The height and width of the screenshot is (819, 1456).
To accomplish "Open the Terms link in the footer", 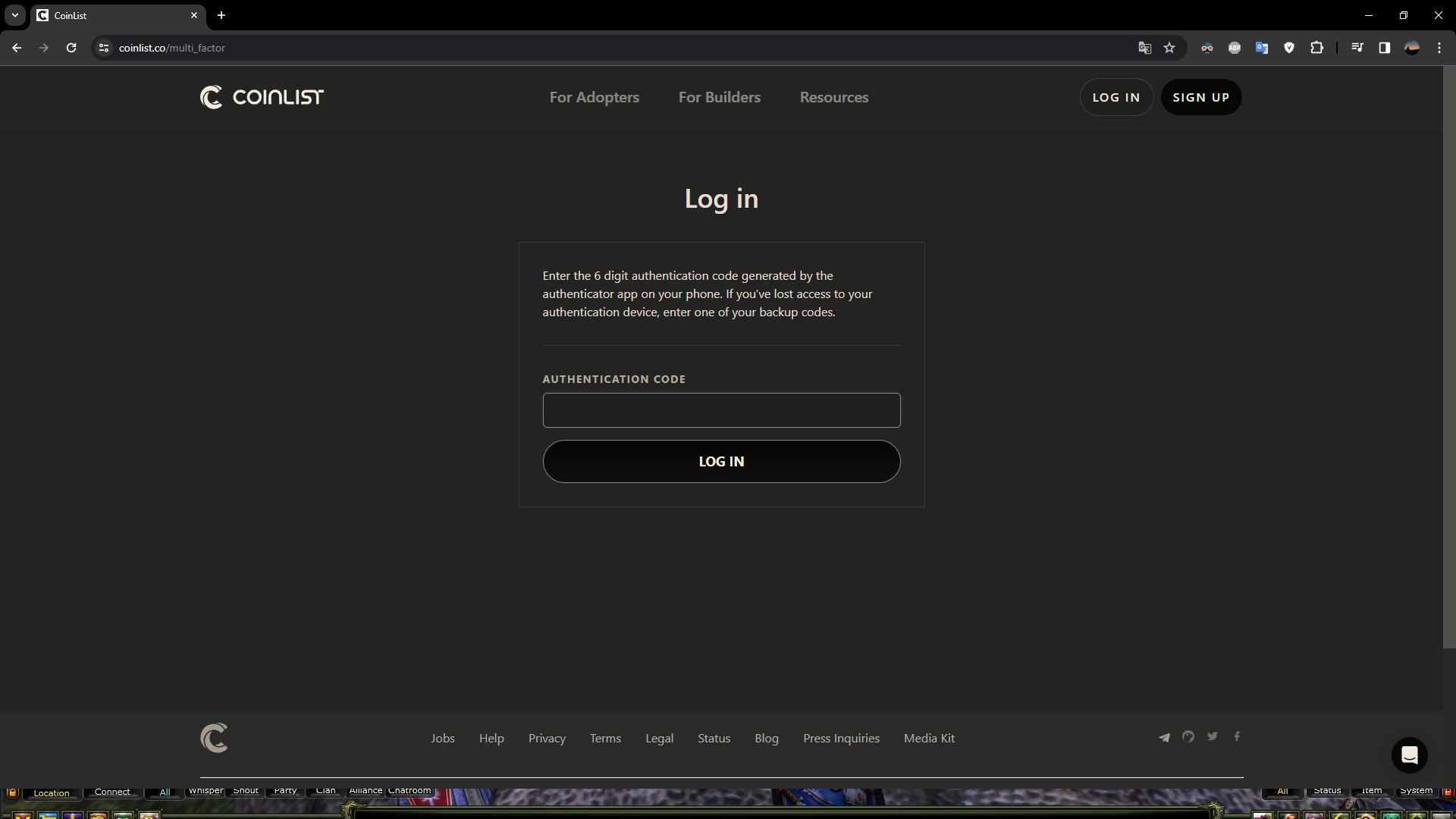I will click(x=604, y=738).
